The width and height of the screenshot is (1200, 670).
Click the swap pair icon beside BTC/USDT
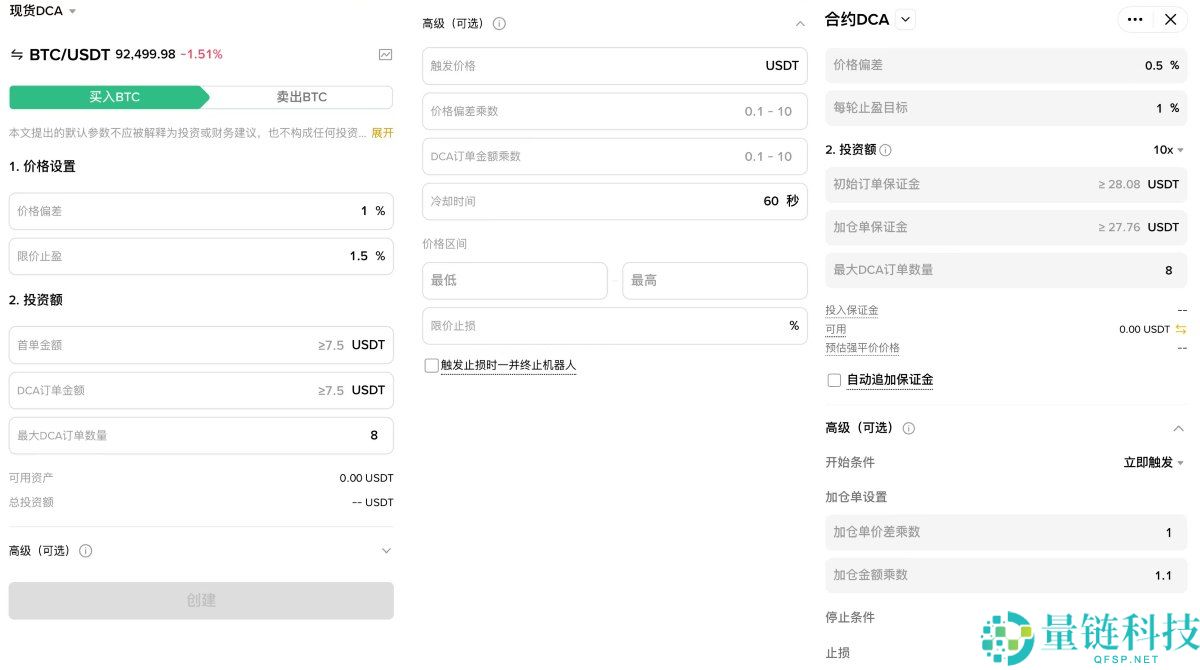(x=16, y=54)
